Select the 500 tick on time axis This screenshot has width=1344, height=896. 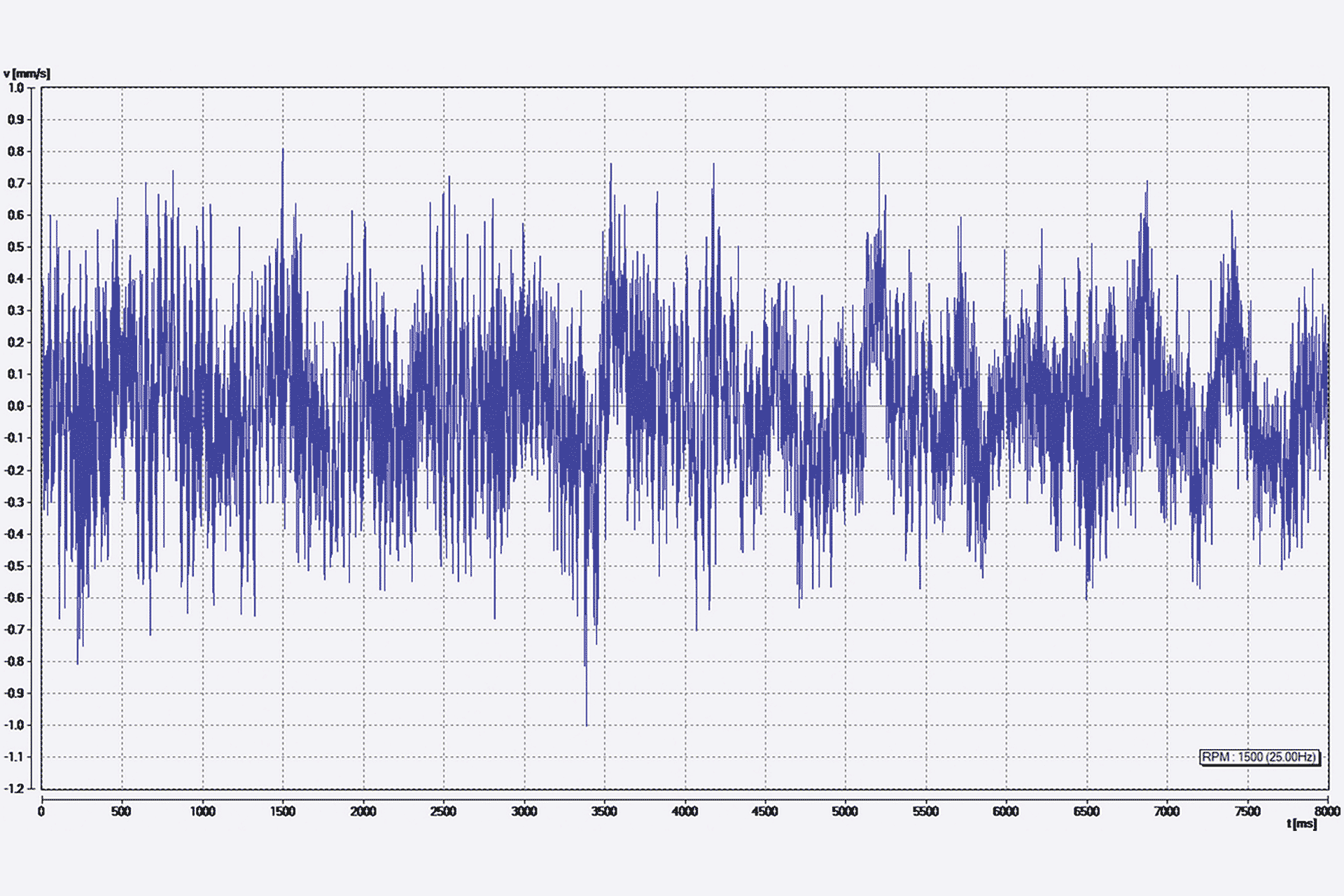(121, 811)
